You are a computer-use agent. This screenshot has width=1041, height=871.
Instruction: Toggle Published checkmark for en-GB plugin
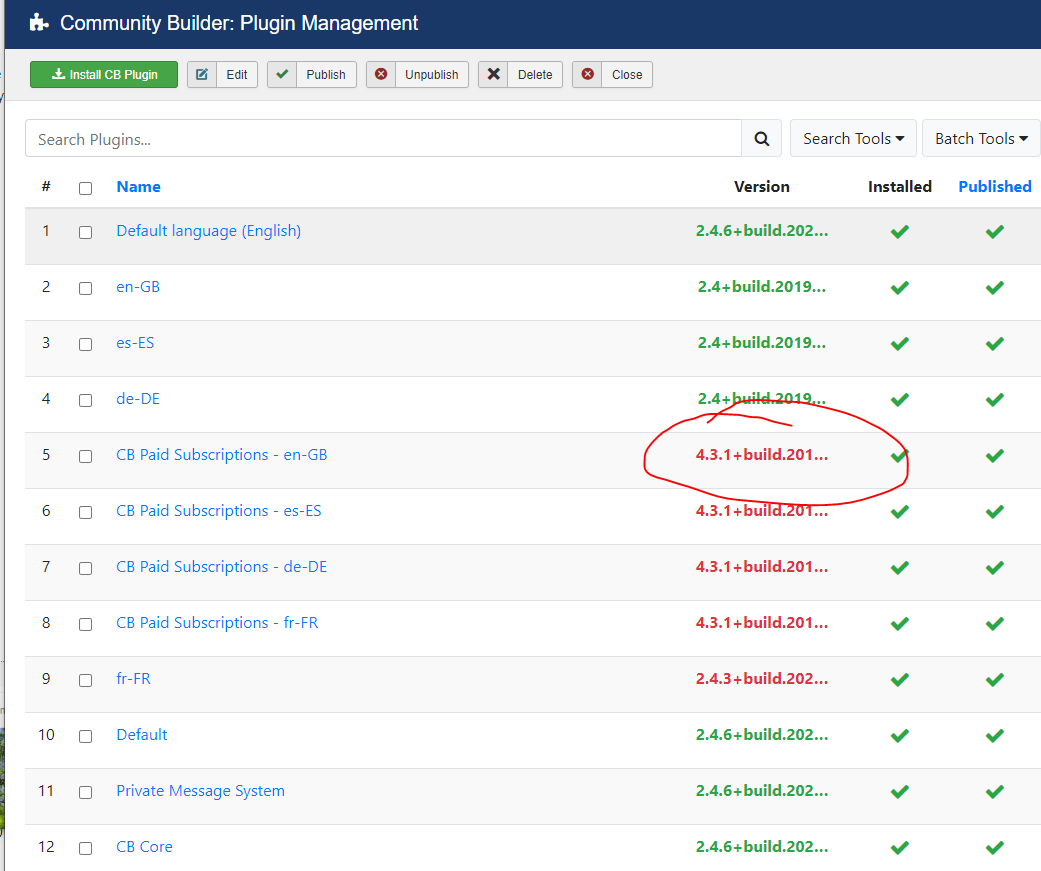(995, 287)
